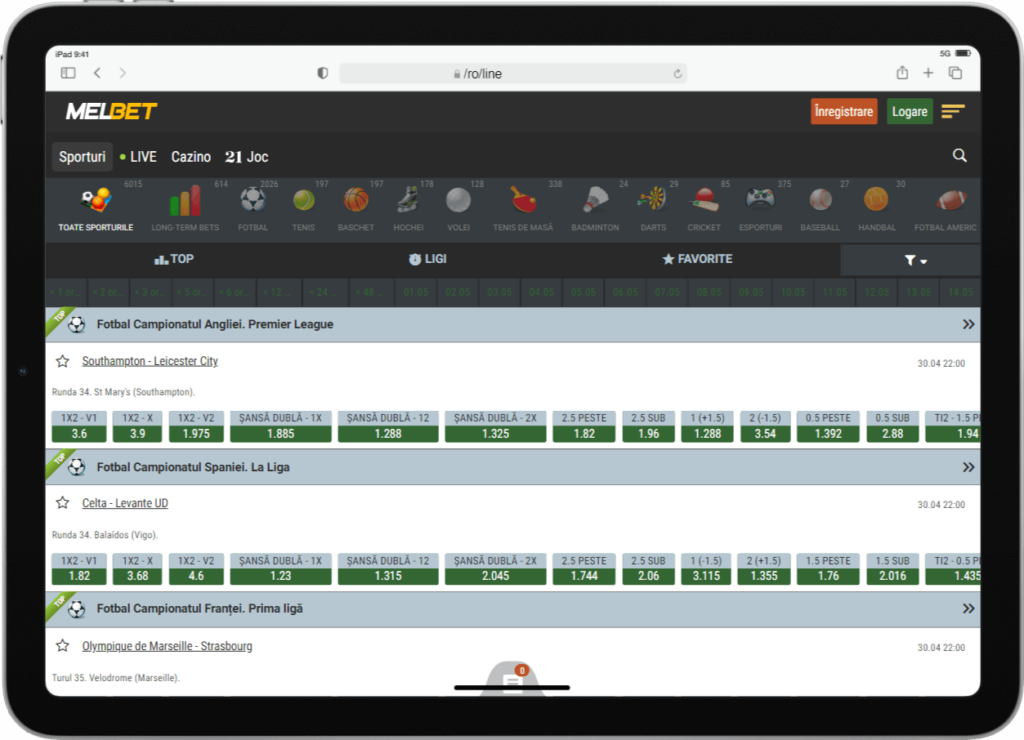Click the Safari share icon
The height and width of the screenshot is (740, 1024).
[902, 72]
